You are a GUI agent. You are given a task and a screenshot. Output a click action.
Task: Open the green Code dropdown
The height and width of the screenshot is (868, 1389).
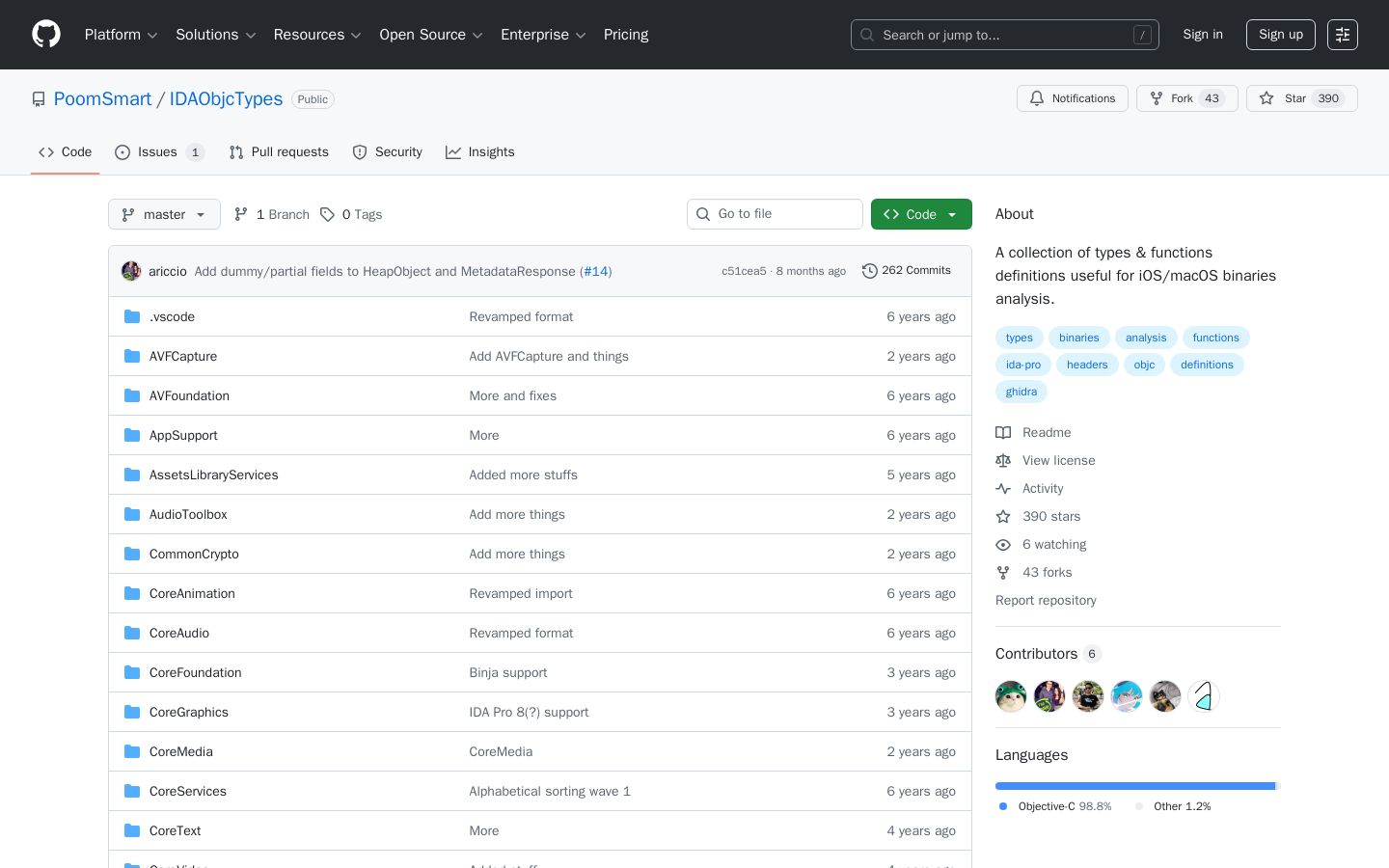coord(921,214)
